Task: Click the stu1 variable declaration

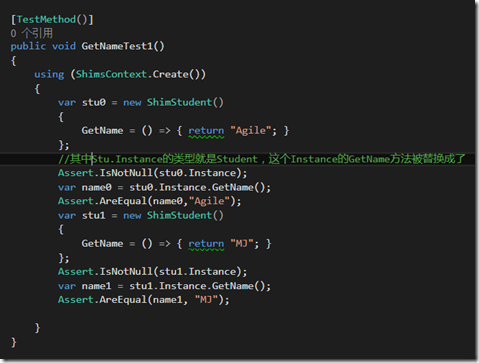Action: point(94,215)
